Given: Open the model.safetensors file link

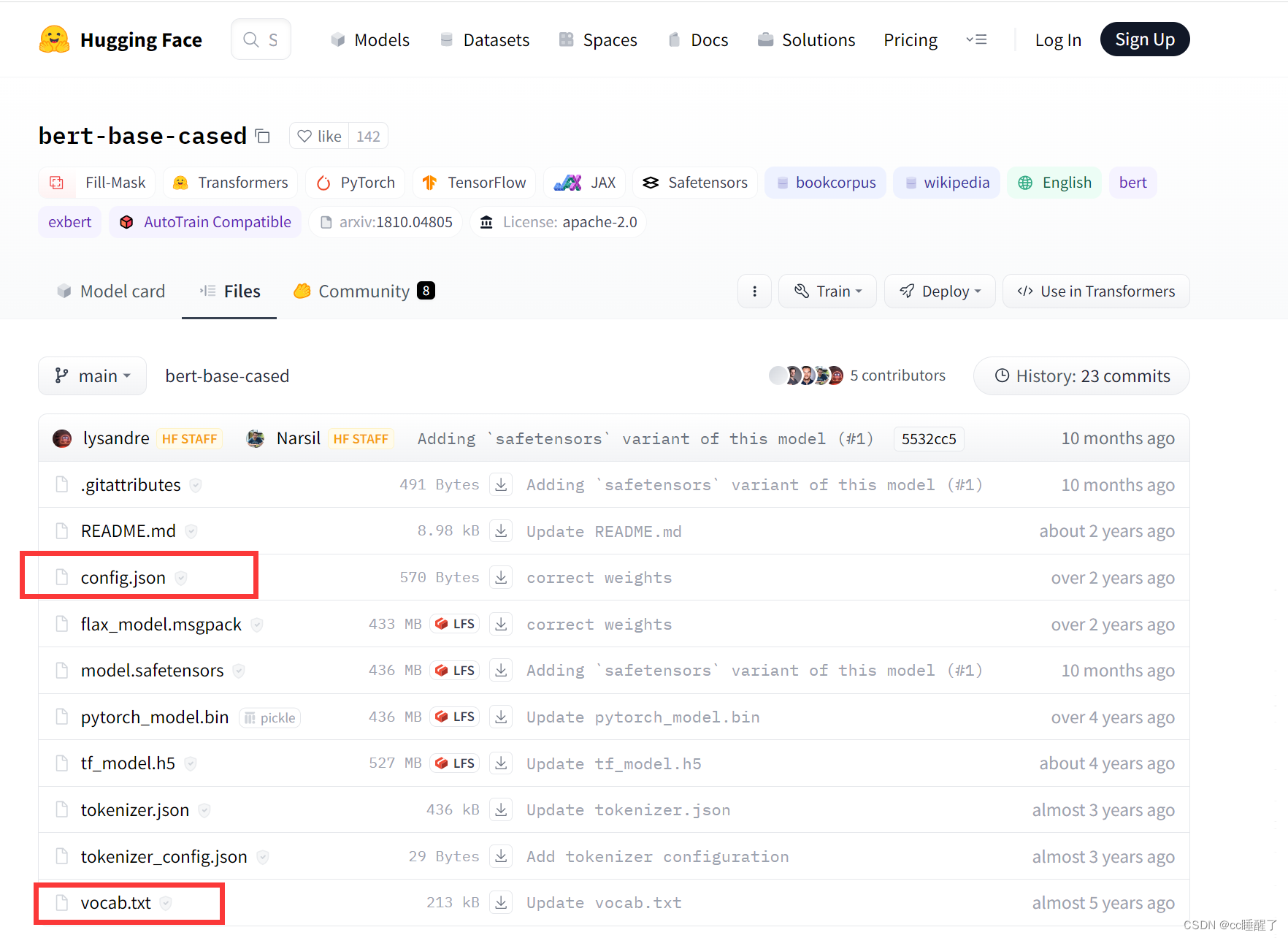Looking at the screenshot, I should click(x=153, y=671).
